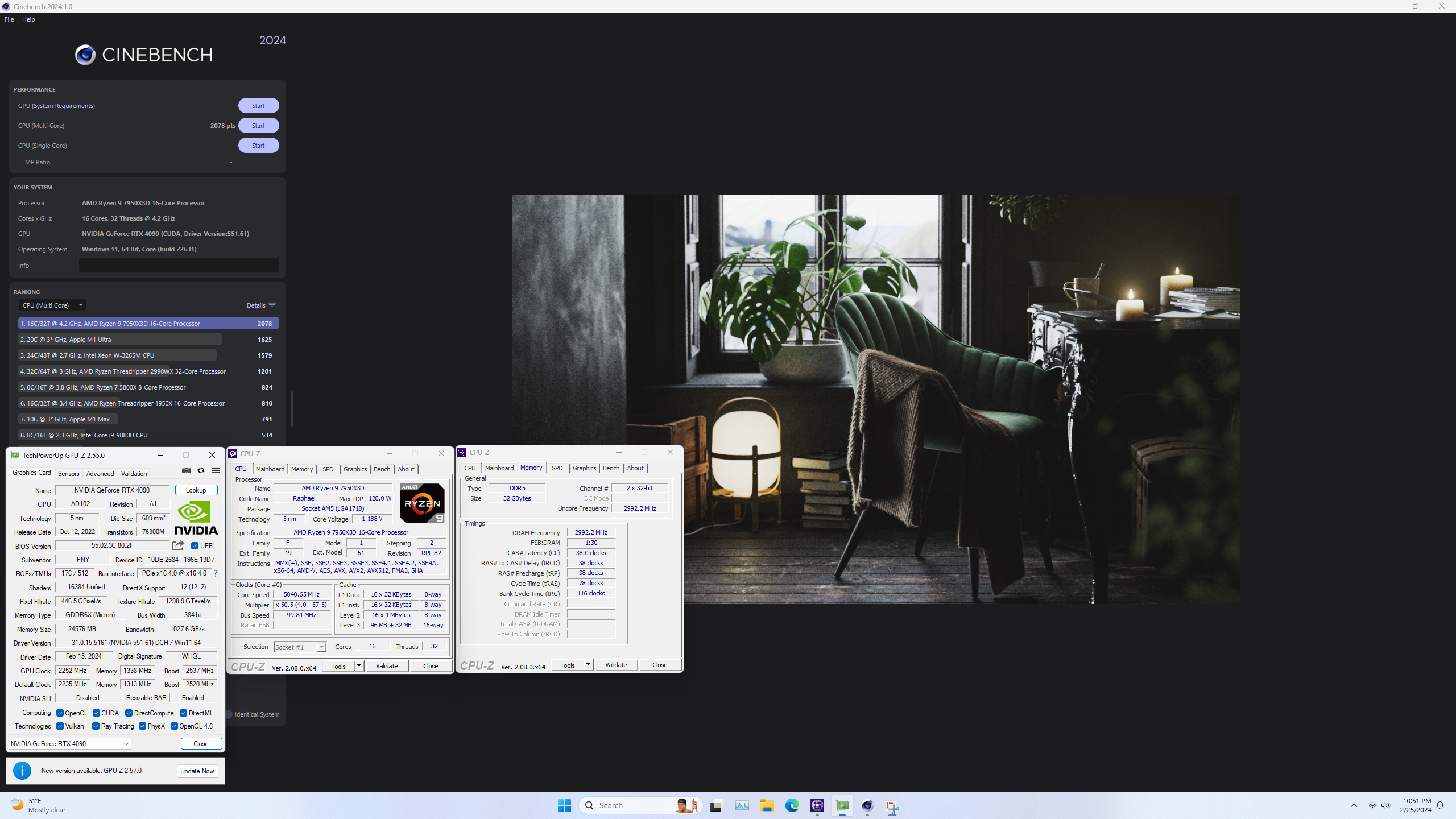Toggle the Vulkan checkbox
Viewport: 1456px width, 819px height.
coord(60,726)
